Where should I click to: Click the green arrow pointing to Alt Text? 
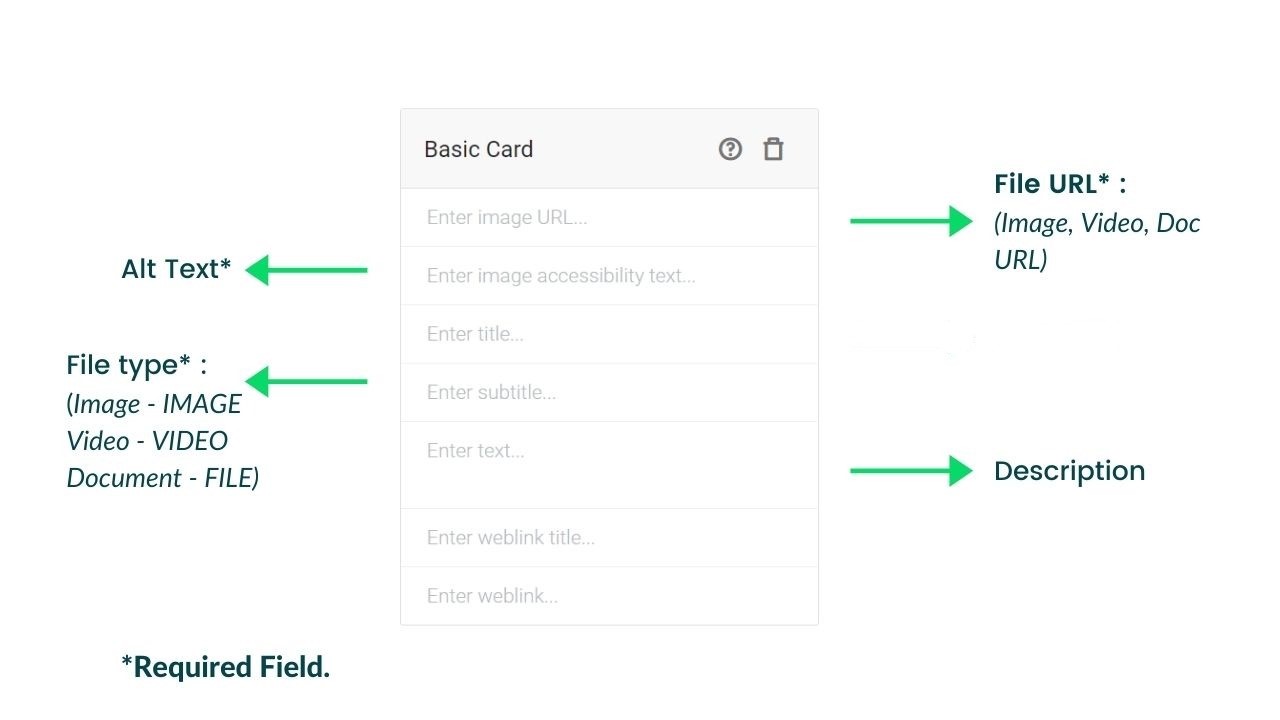click(x=306, y=270)
